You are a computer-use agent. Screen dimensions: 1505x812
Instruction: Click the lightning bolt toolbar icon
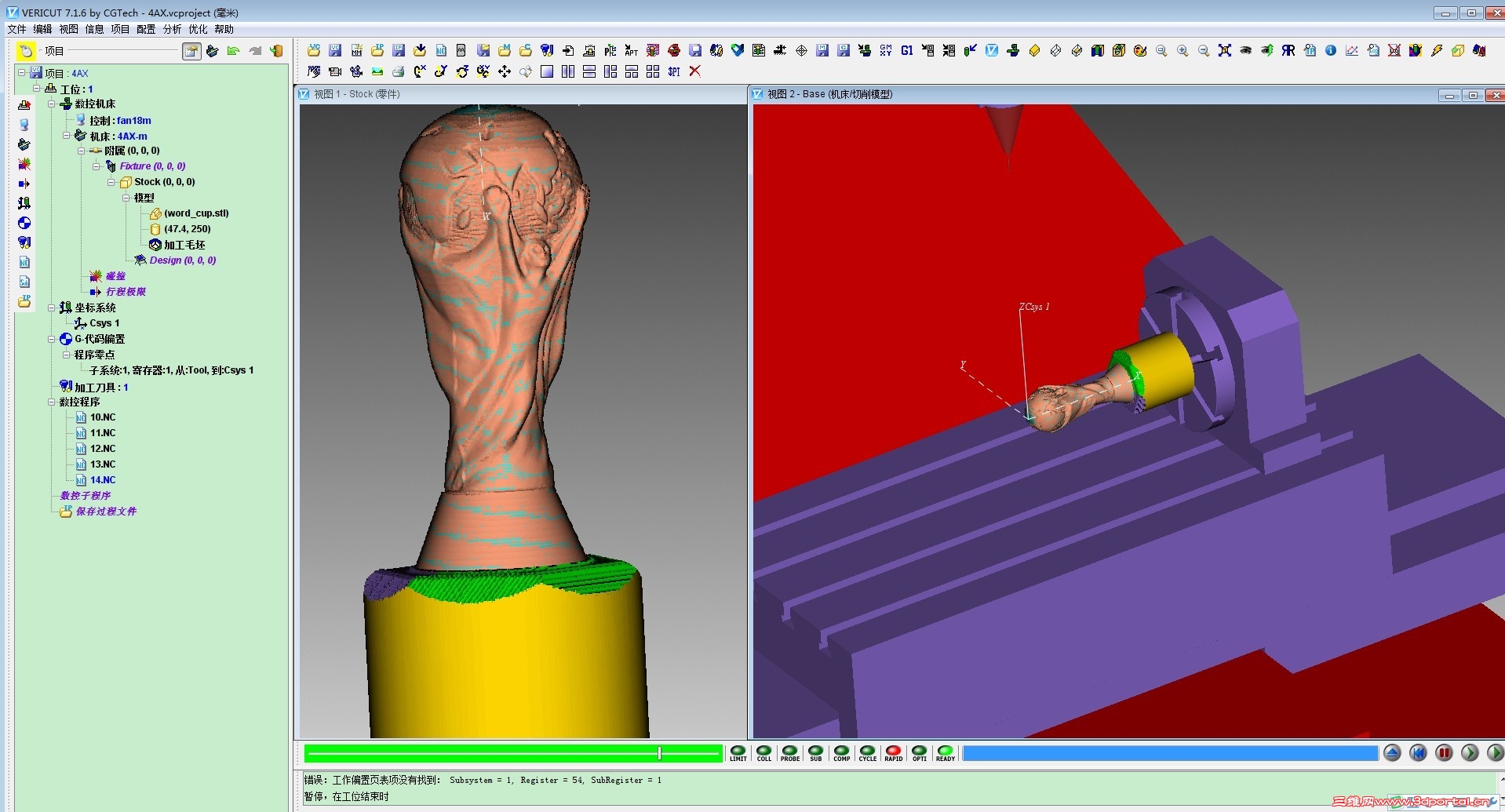(1437, 50)
